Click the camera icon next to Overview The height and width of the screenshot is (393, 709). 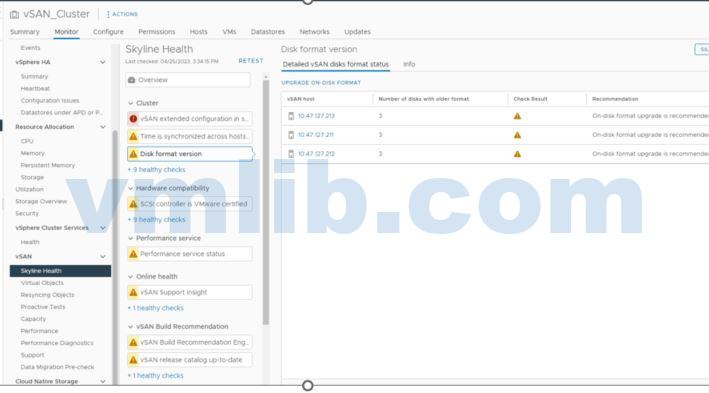132,80
